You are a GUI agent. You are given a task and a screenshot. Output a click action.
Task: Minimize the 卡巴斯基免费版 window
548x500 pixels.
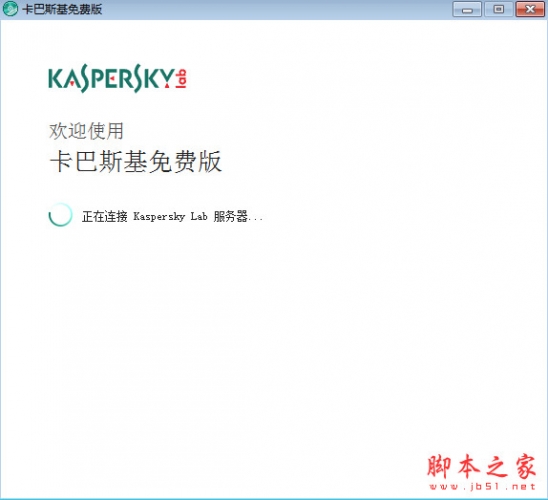[467, 9]
